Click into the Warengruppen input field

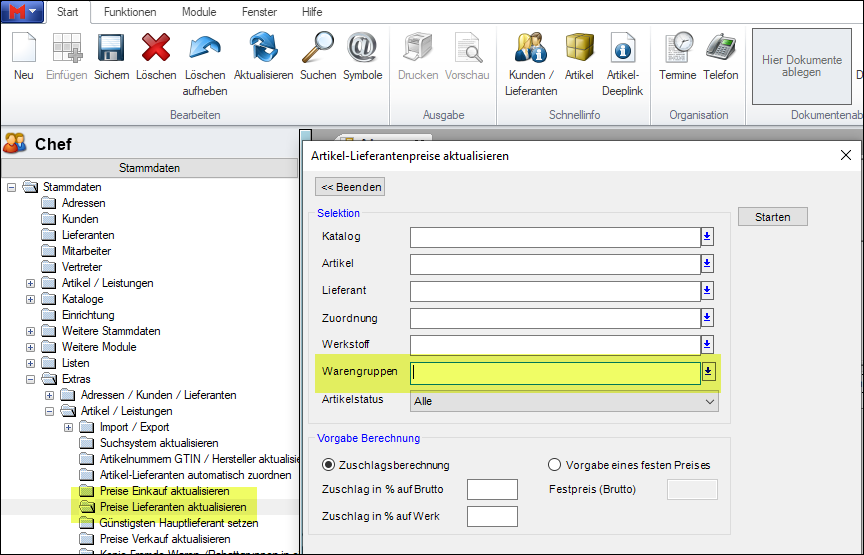click(x=555, y=373)
